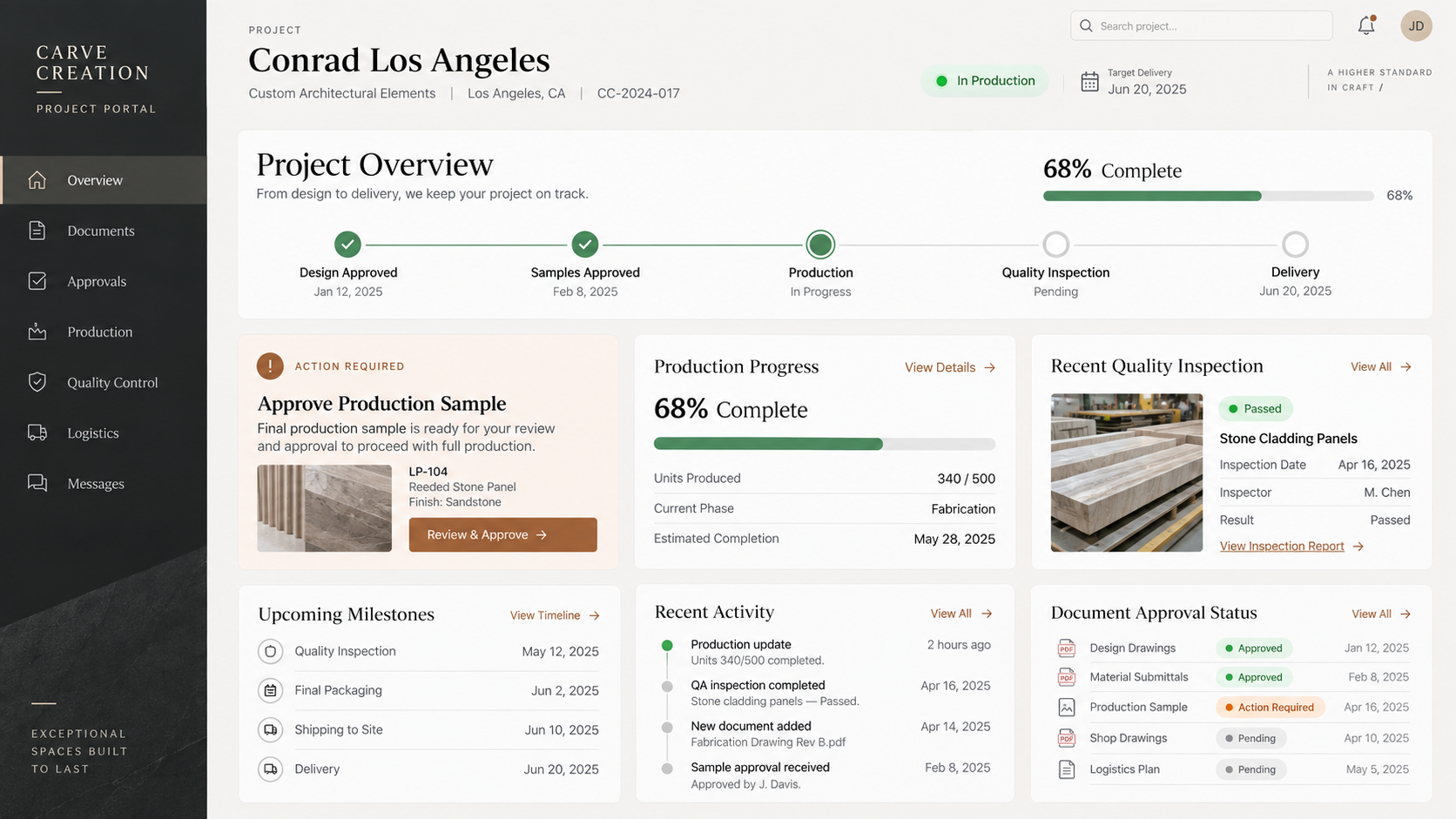Open the LP-104 reeded stone panel thumbnail
The width and height of the screenshot is (1456, 819).
coord(324,508)
